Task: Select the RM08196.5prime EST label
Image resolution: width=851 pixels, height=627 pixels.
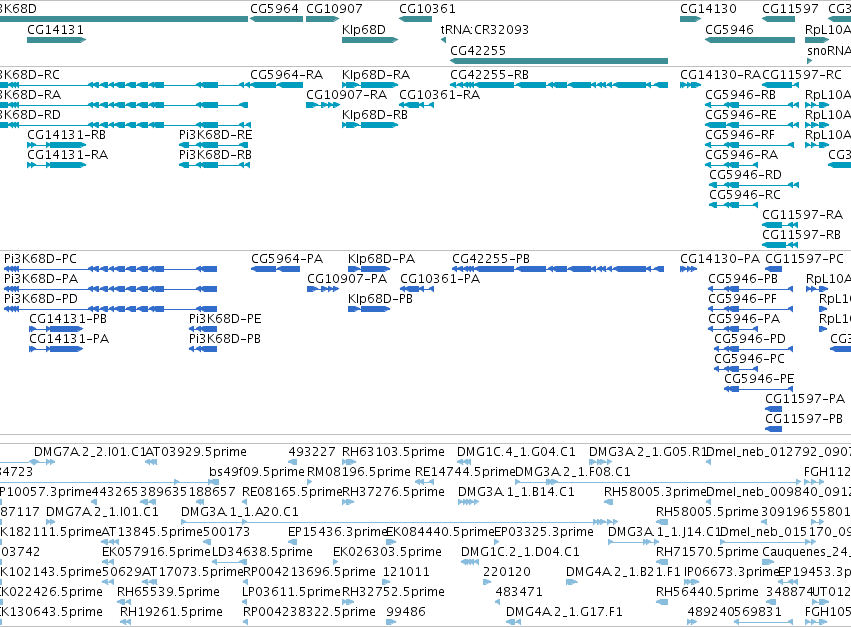Action: 359,472
